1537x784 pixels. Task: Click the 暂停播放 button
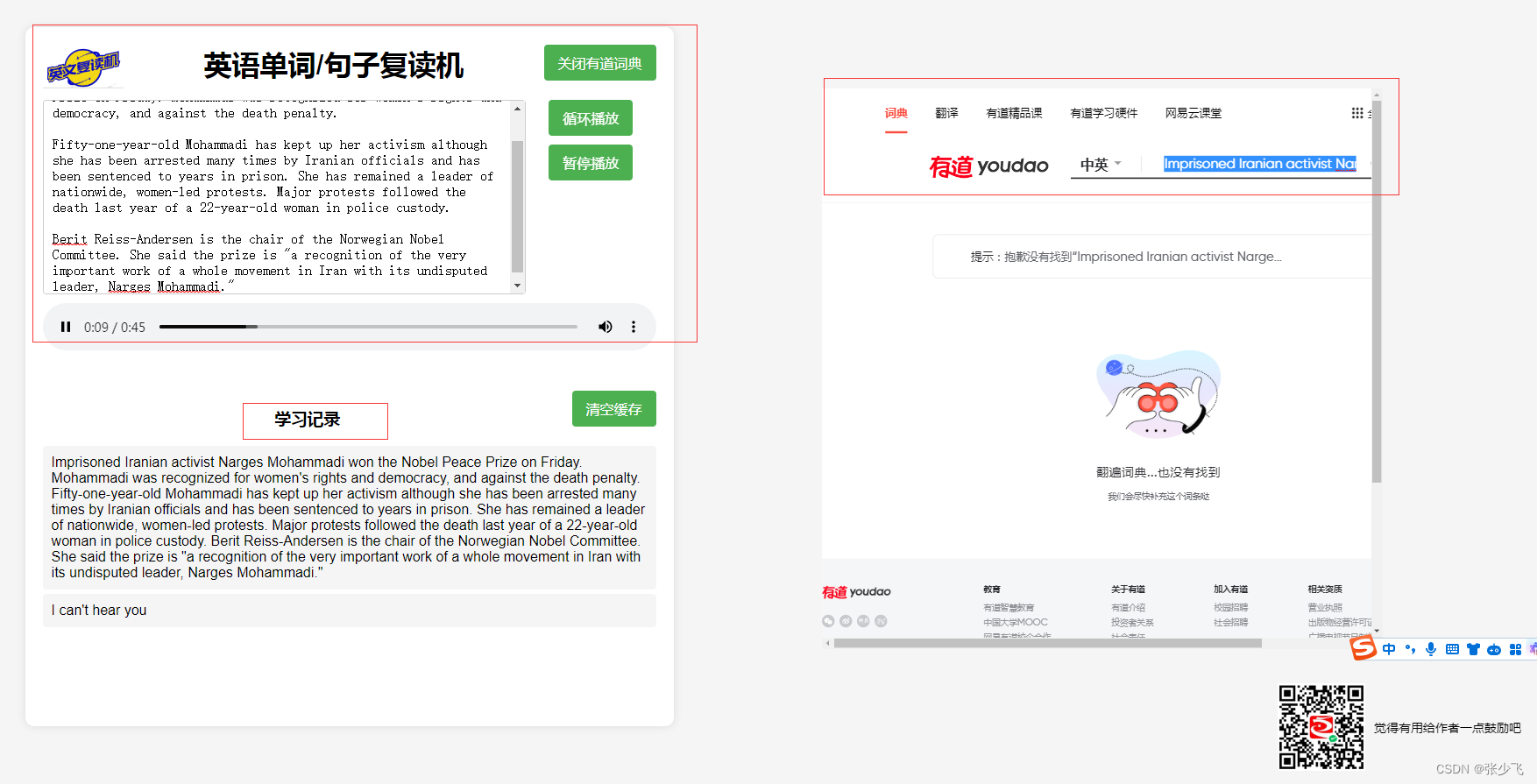[591, 163]
